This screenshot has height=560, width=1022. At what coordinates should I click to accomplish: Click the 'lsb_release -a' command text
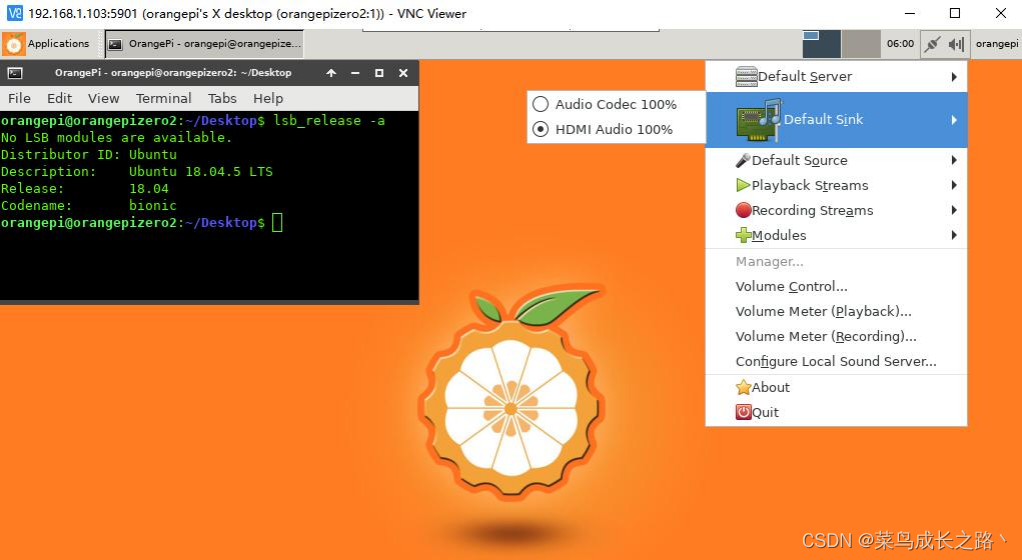point(329,121)
